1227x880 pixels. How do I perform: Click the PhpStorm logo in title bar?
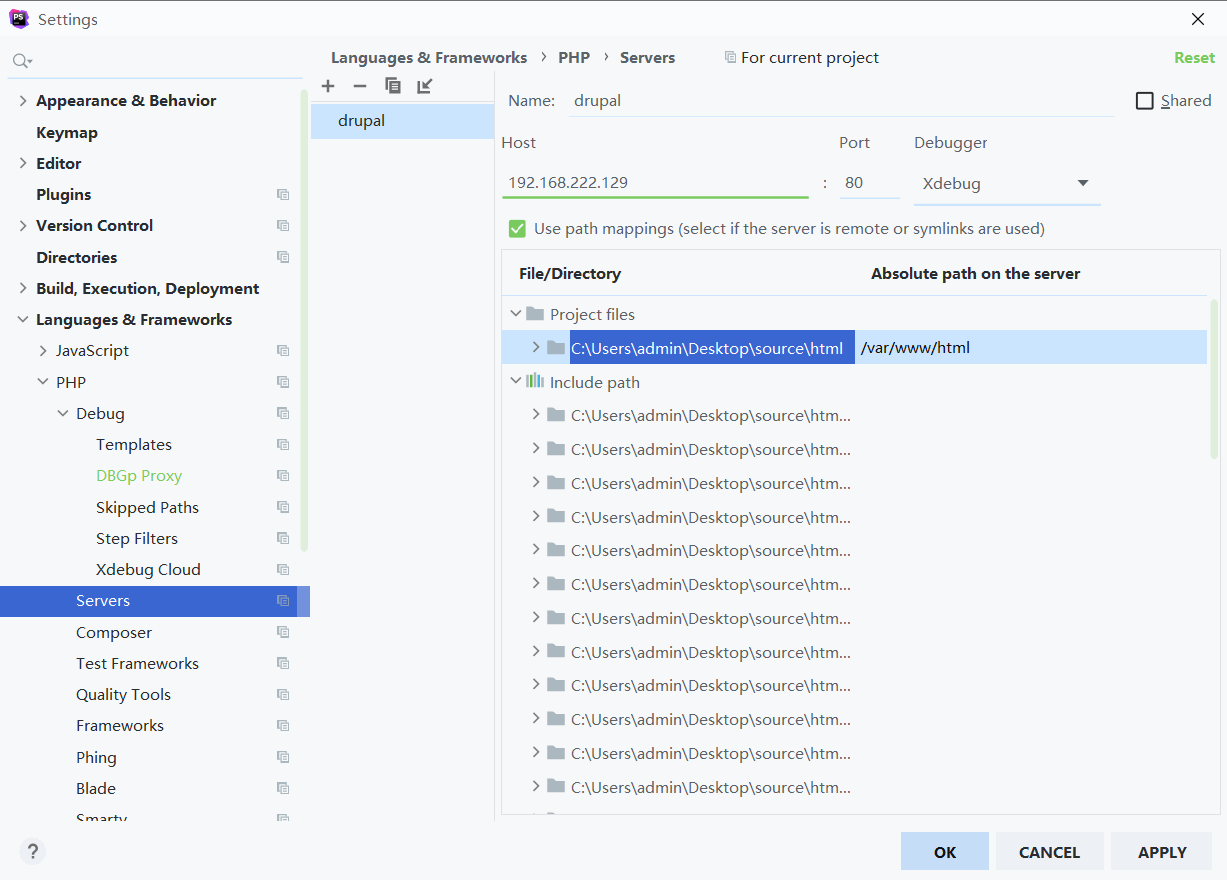click(19, 19)
